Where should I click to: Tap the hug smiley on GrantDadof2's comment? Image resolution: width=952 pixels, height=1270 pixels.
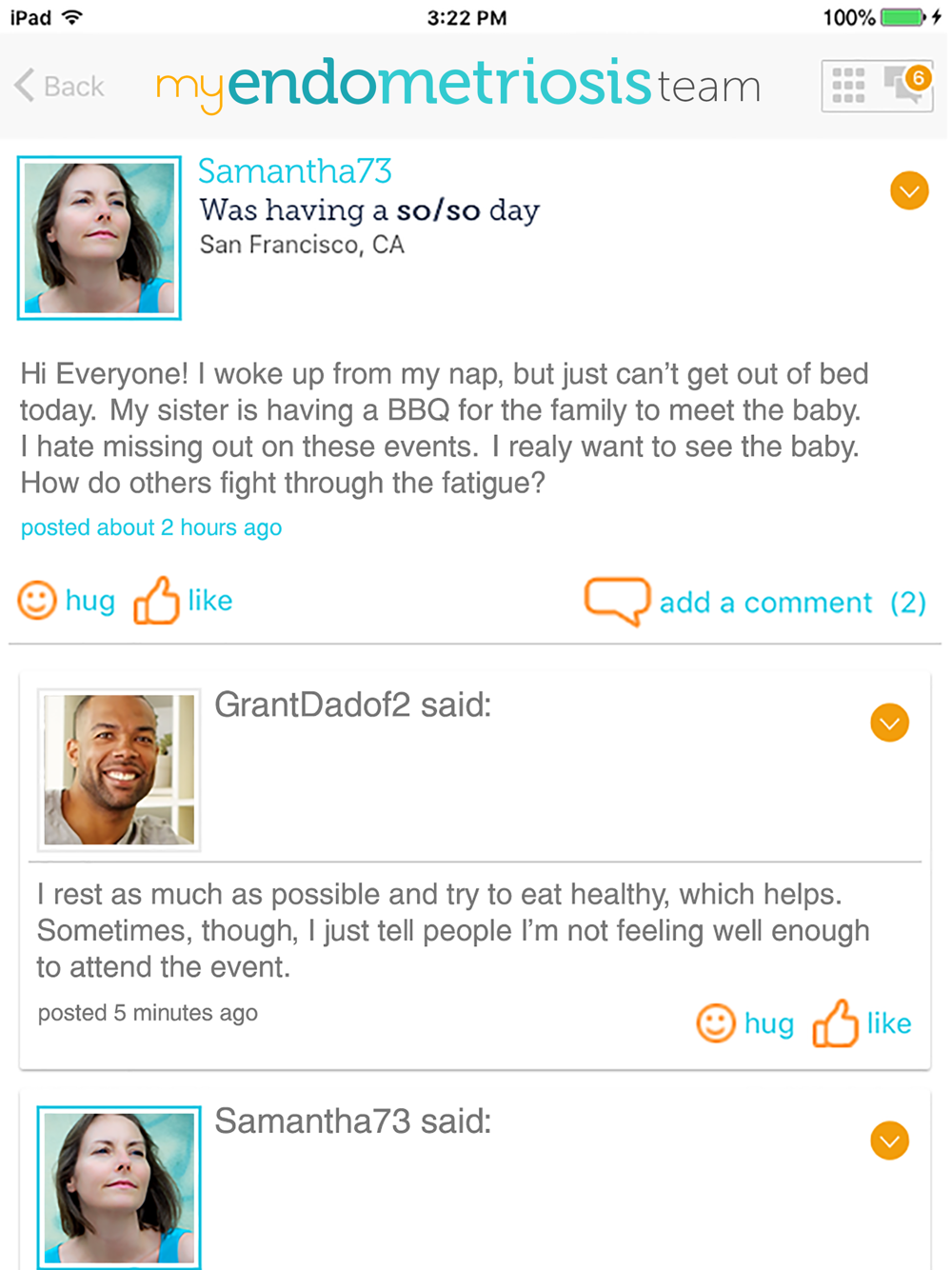(x=716, y=1023)
